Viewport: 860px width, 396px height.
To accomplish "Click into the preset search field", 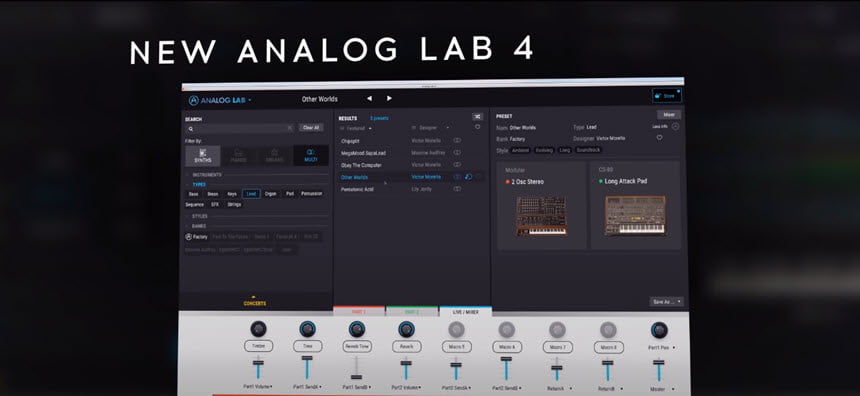I will pos(240,128).
